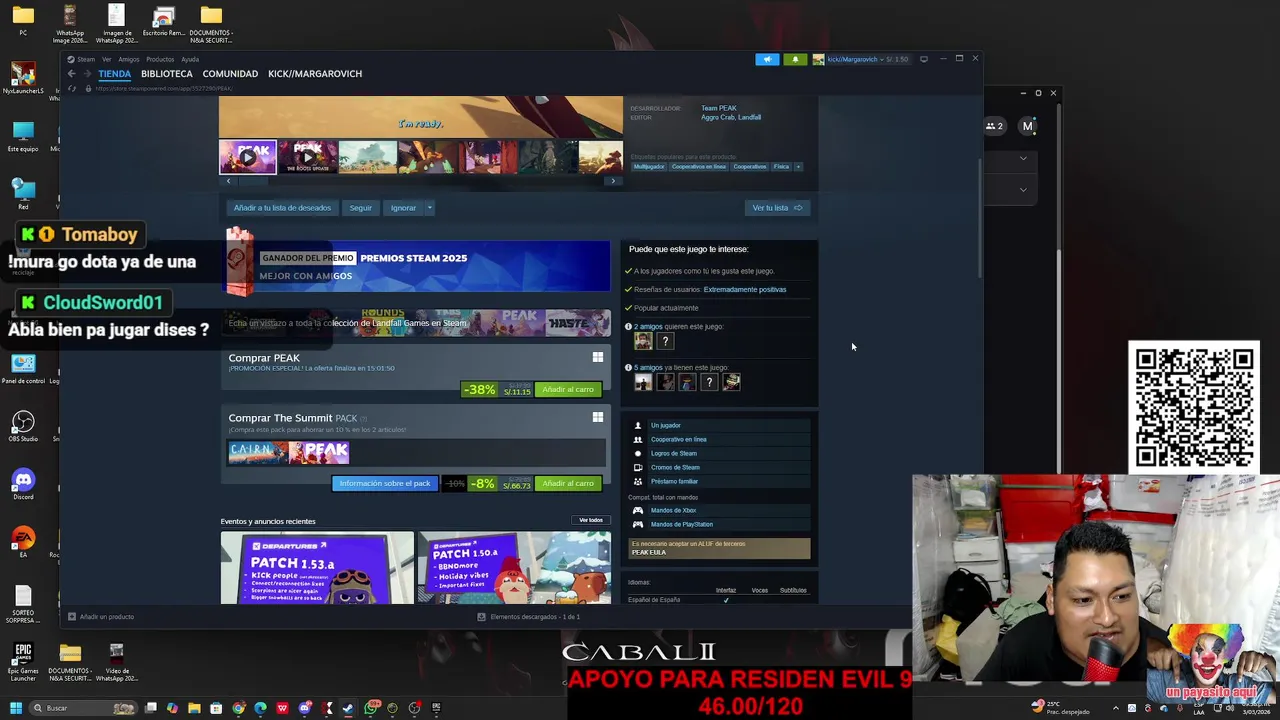Click the Un jugador icon

coord(638,425)
